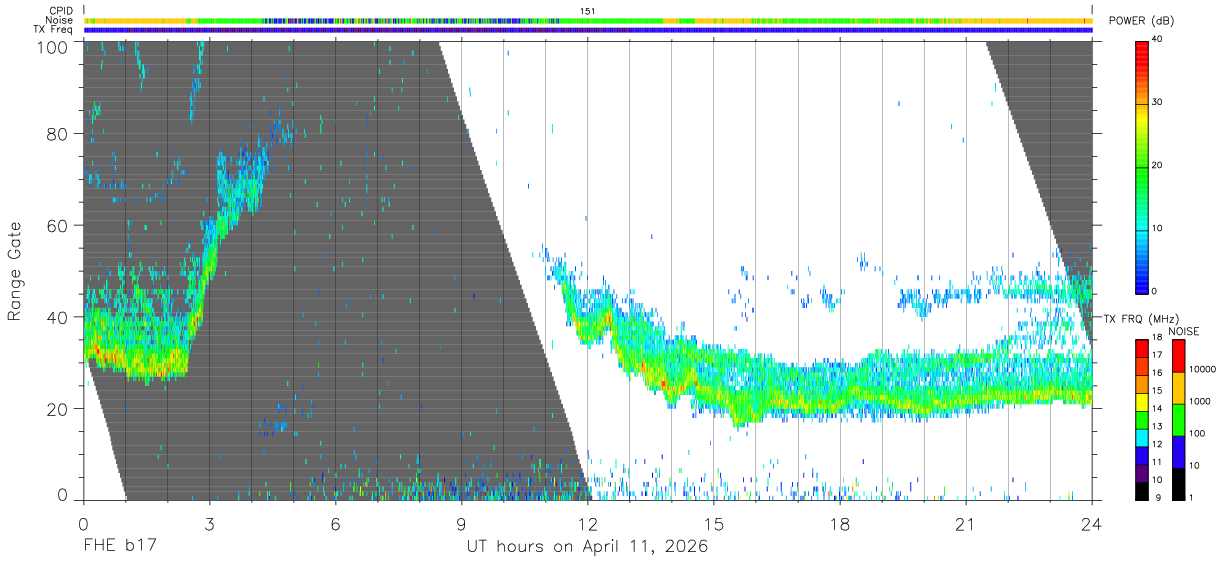The image size is (1228, 567).
Task: Click the x-axis tick label "18"
Action: (x=840, y=524)
